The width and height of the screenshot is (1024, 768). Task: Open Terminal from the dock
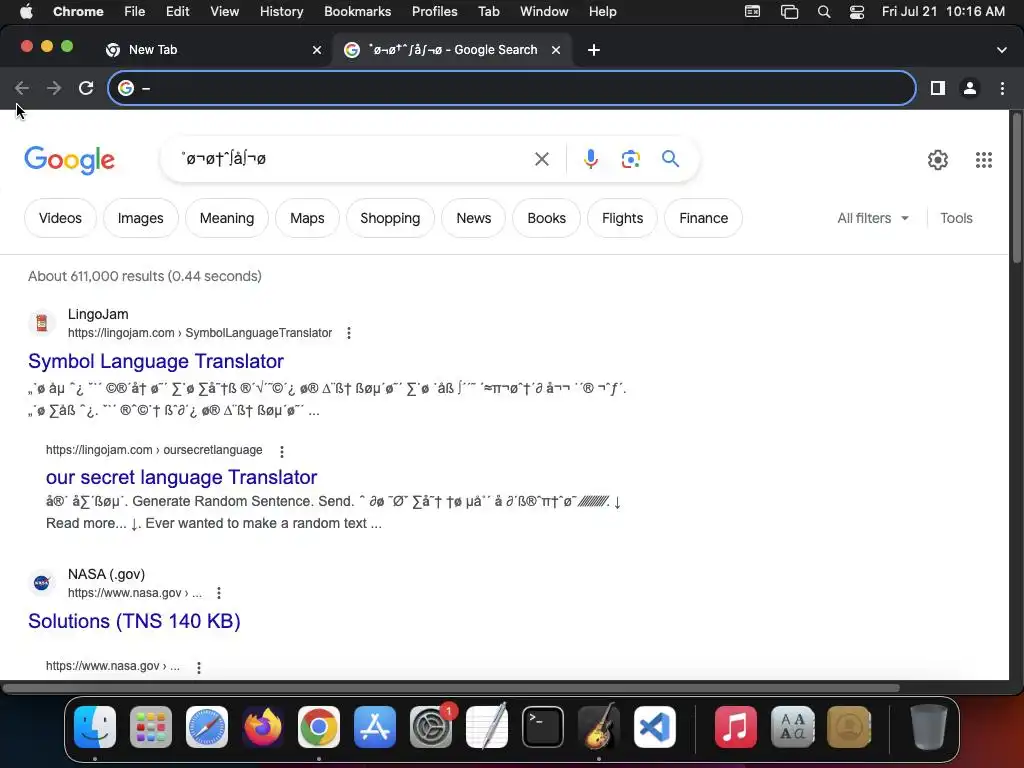(x=543, y=727)
